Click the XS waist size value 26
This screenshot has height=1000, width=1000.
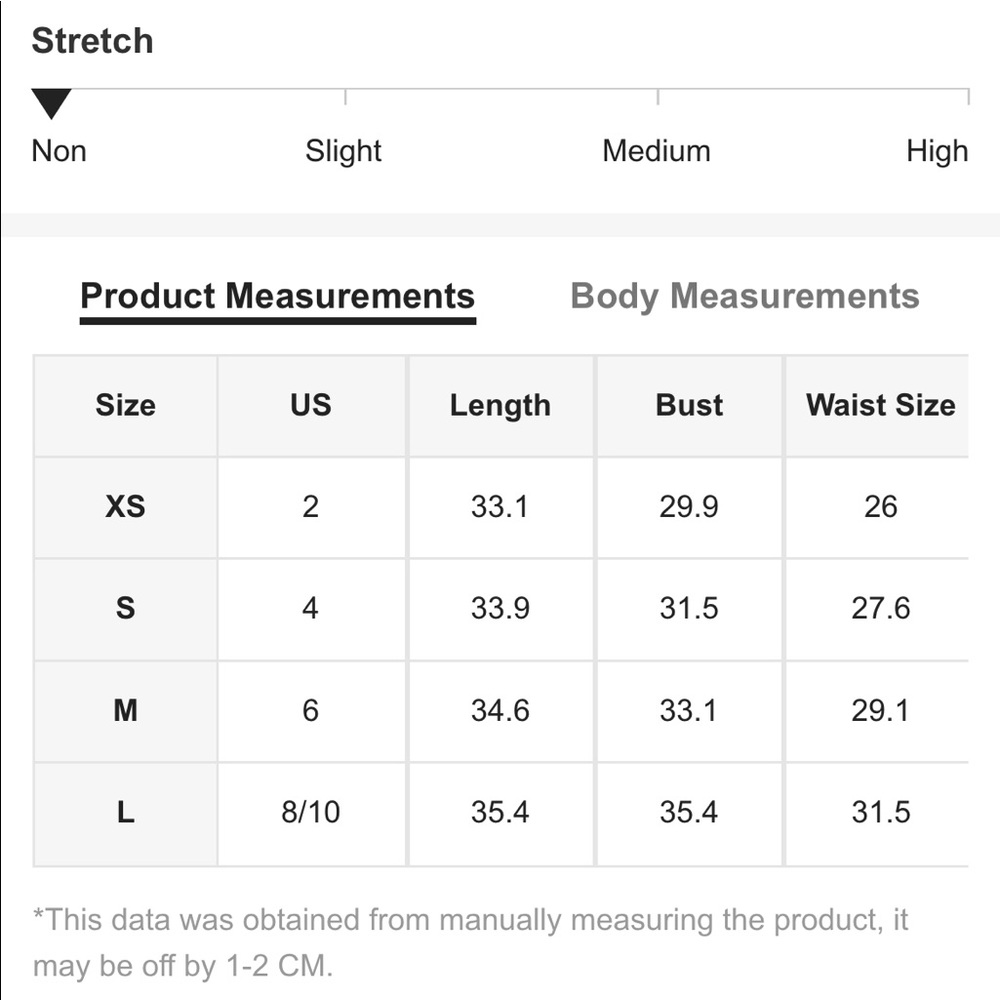880,507
